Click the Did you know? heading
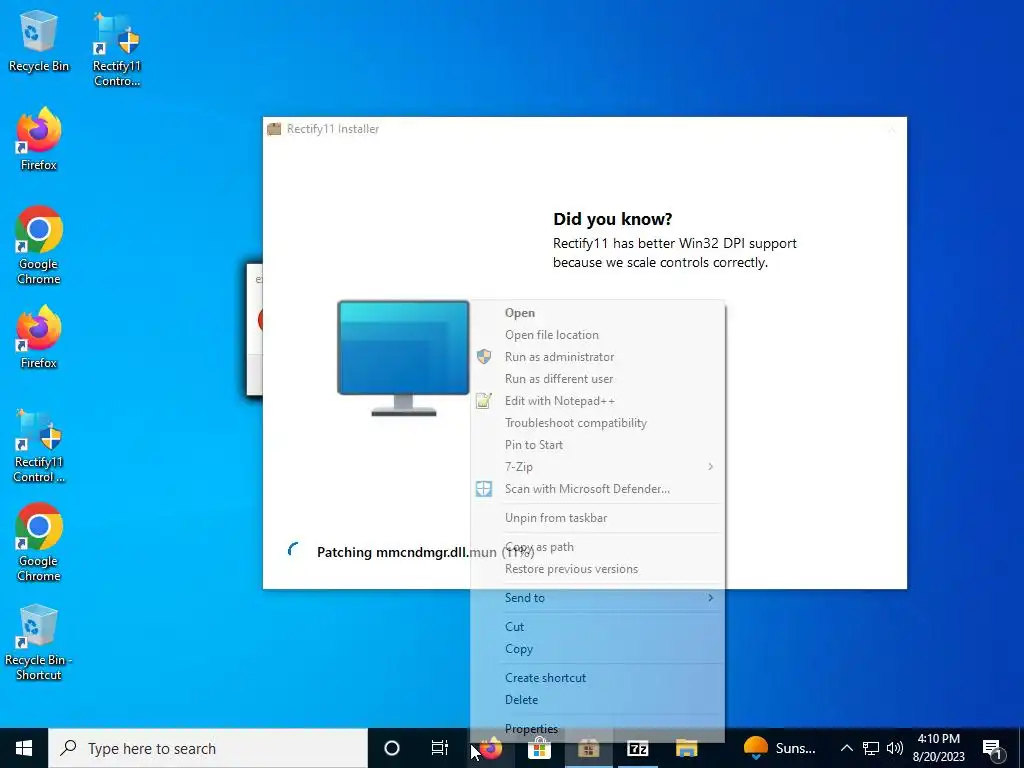This screenshot has width=1024, height=768. [x=613, y=219]
